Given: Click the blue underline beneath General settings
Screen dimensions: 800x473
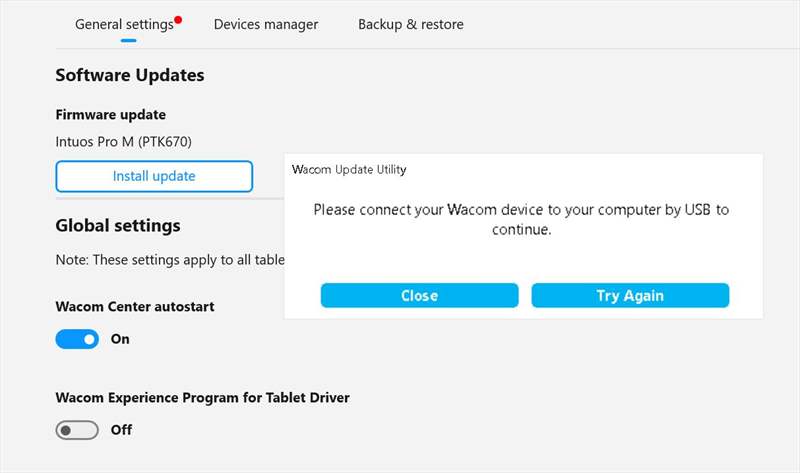Looking at the screenshot, I should pyautogui.click(x=129, y=40).
